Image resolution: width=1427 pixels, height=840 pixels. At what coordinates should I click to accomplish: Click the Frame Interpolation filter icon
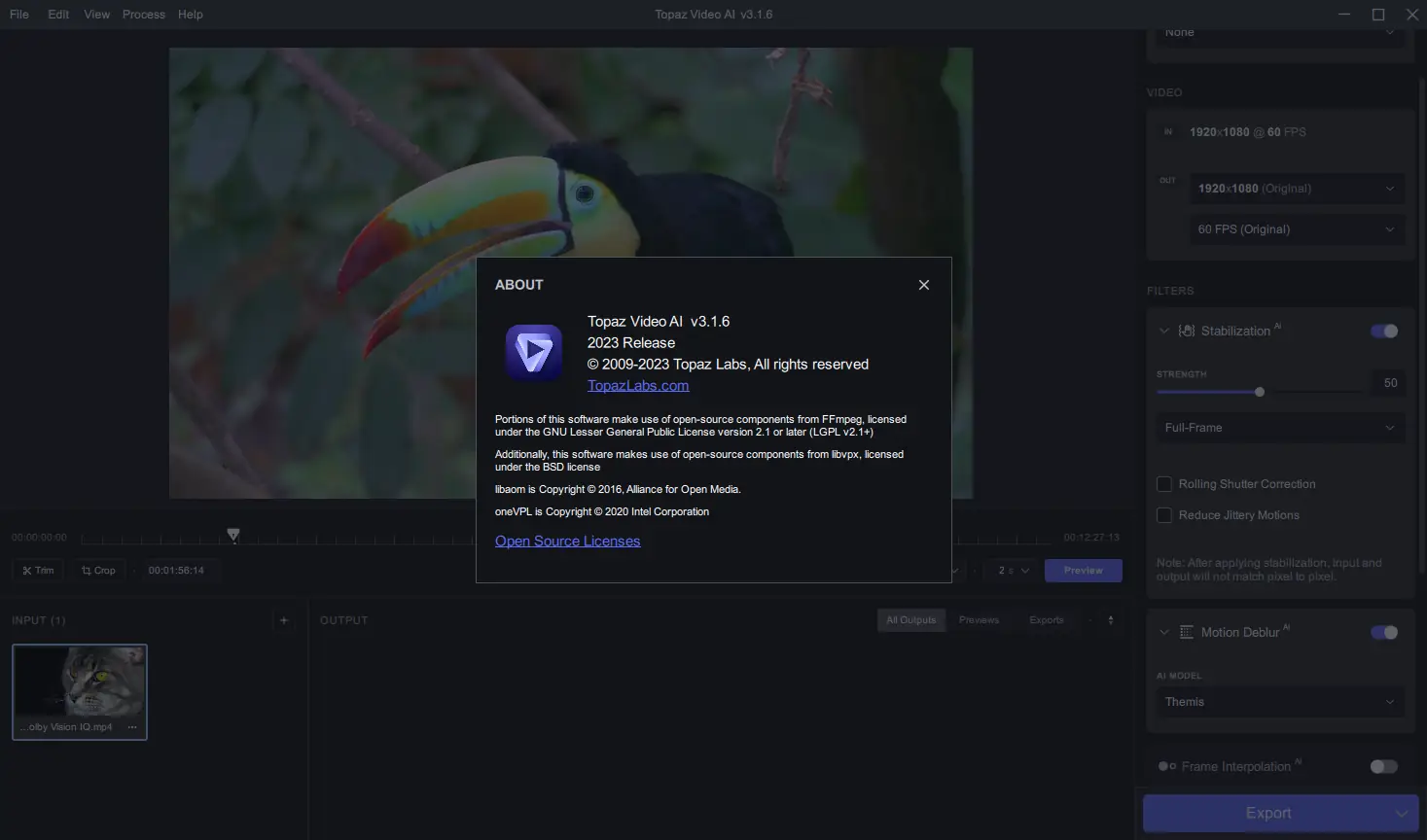[1167, 767]
